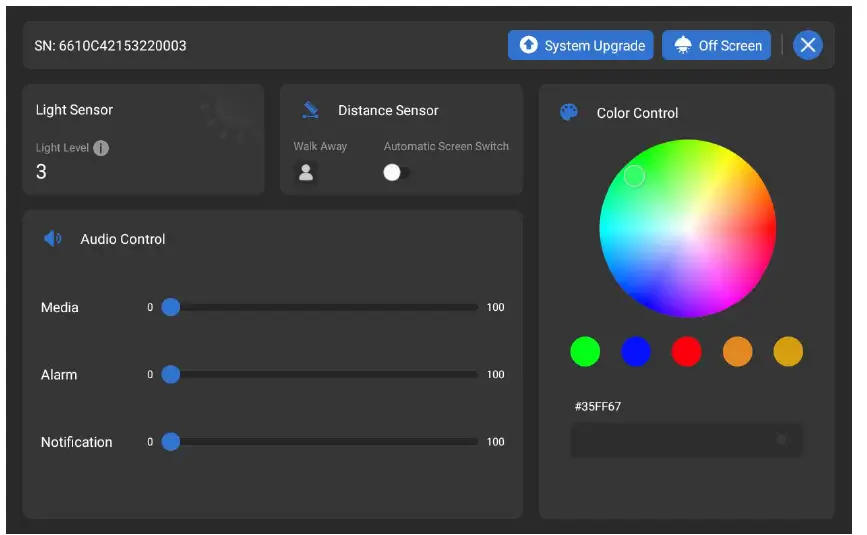This screenshot has width=867, height=535.
Task: Click the System Upgrade button
Action: [581, 45]
